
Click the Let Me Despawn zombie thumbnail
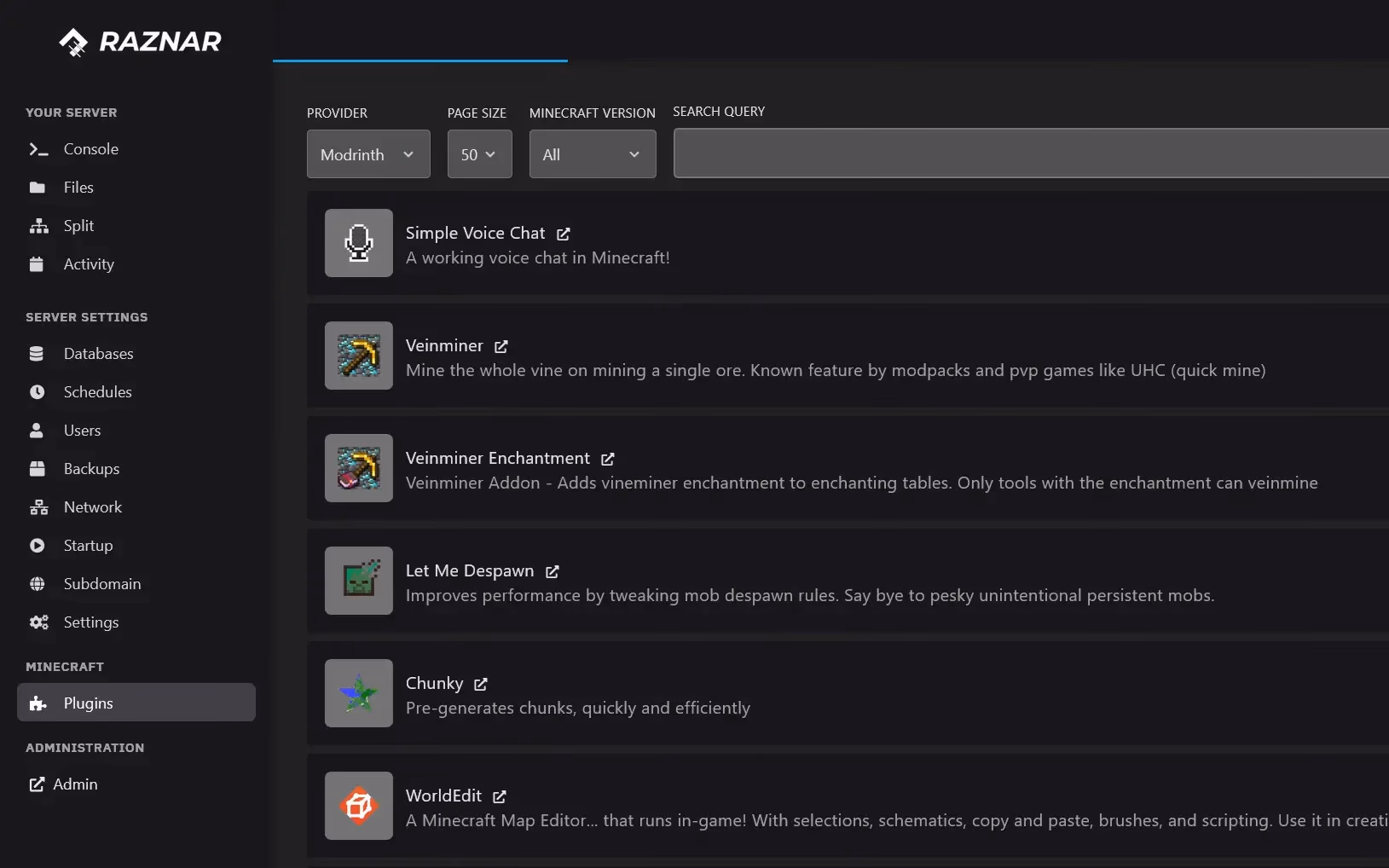click(x=359, y=581)
